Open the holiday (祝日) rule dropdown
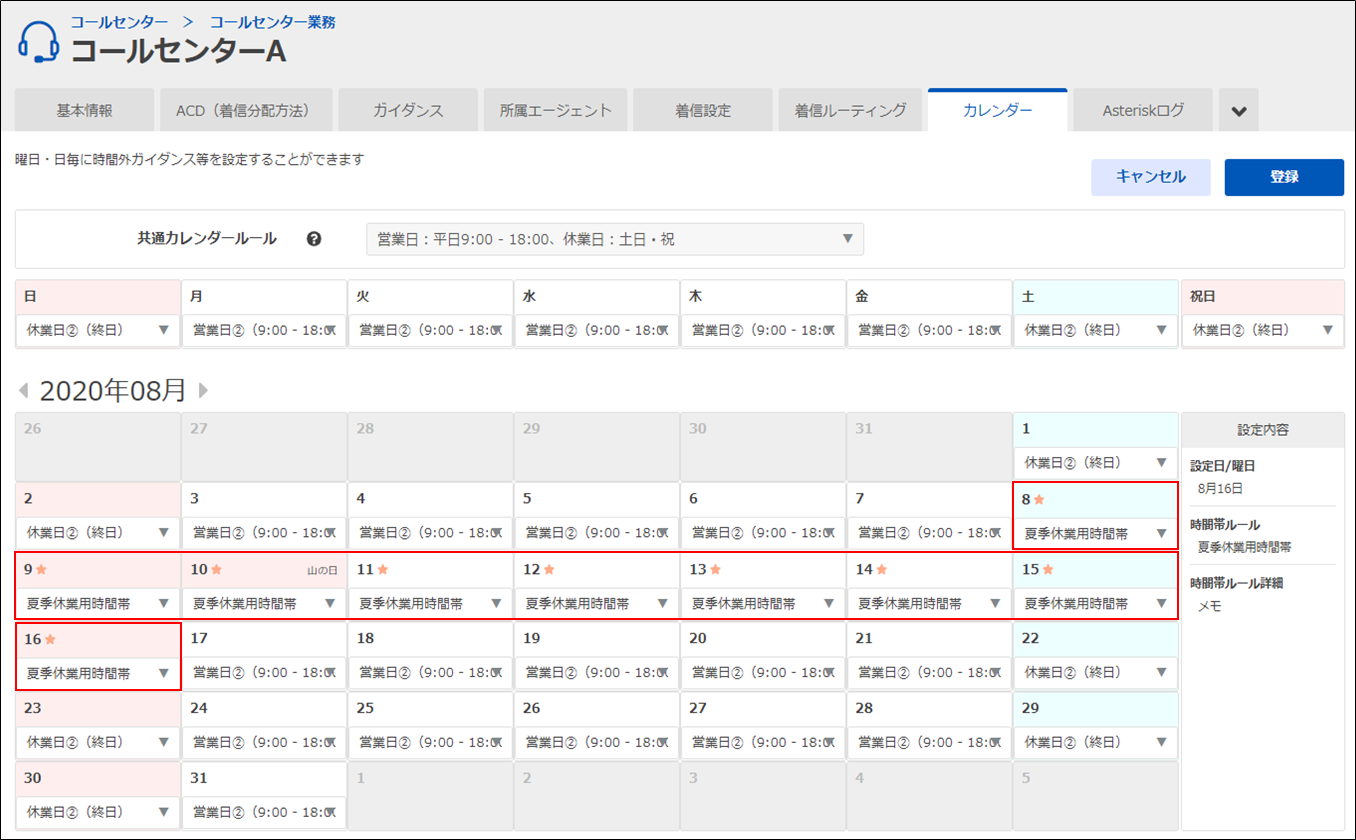 point(1262,330)
